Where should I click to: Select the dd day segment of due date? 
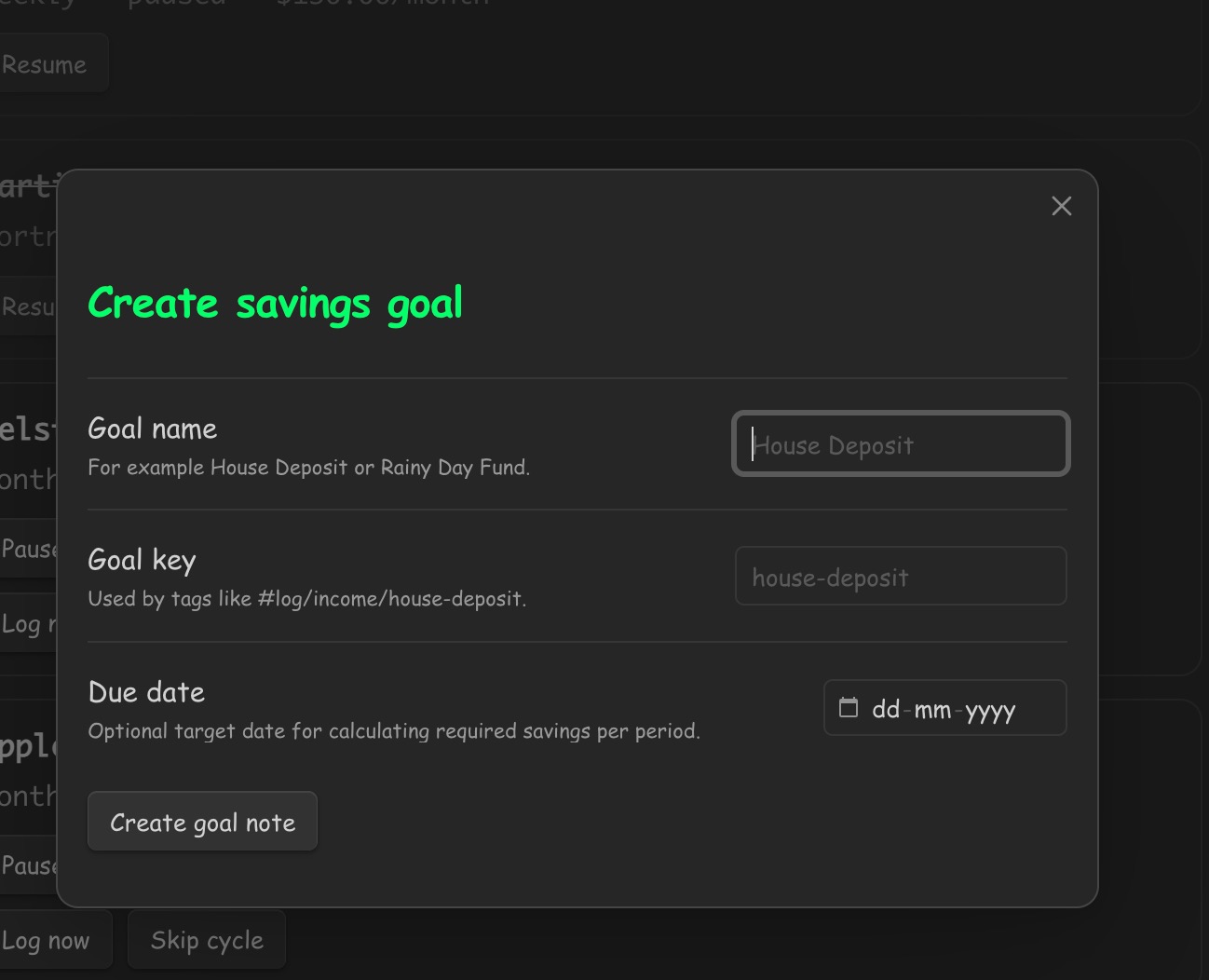pyautogui.click(x=886, y=710)
